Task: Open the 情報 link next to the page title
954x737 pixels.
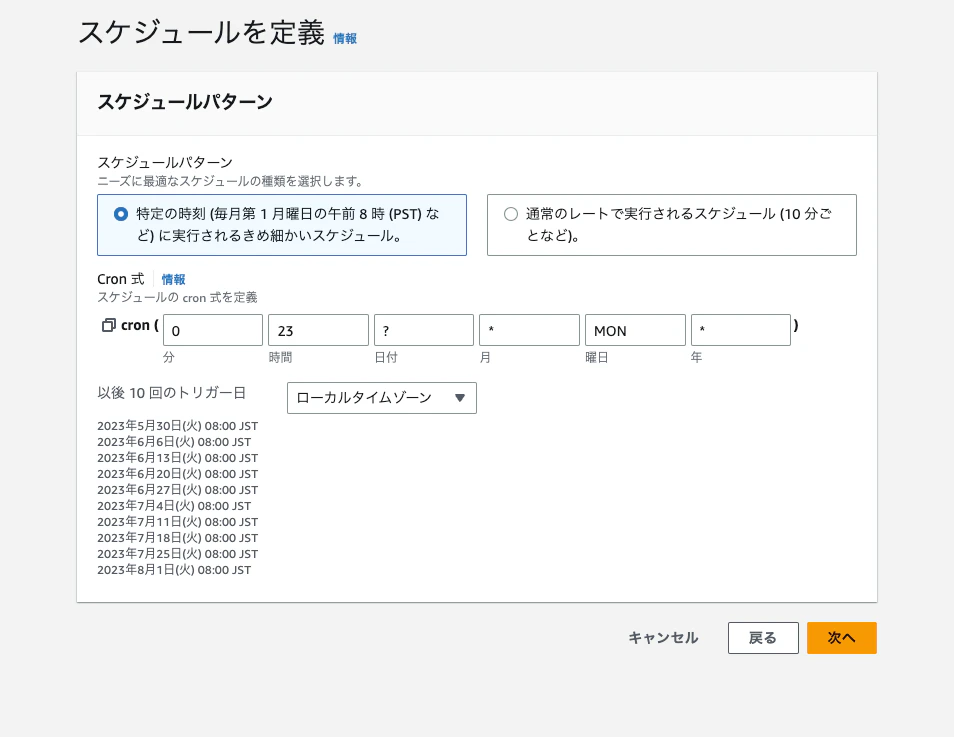Action: click(x=345, y=38)
